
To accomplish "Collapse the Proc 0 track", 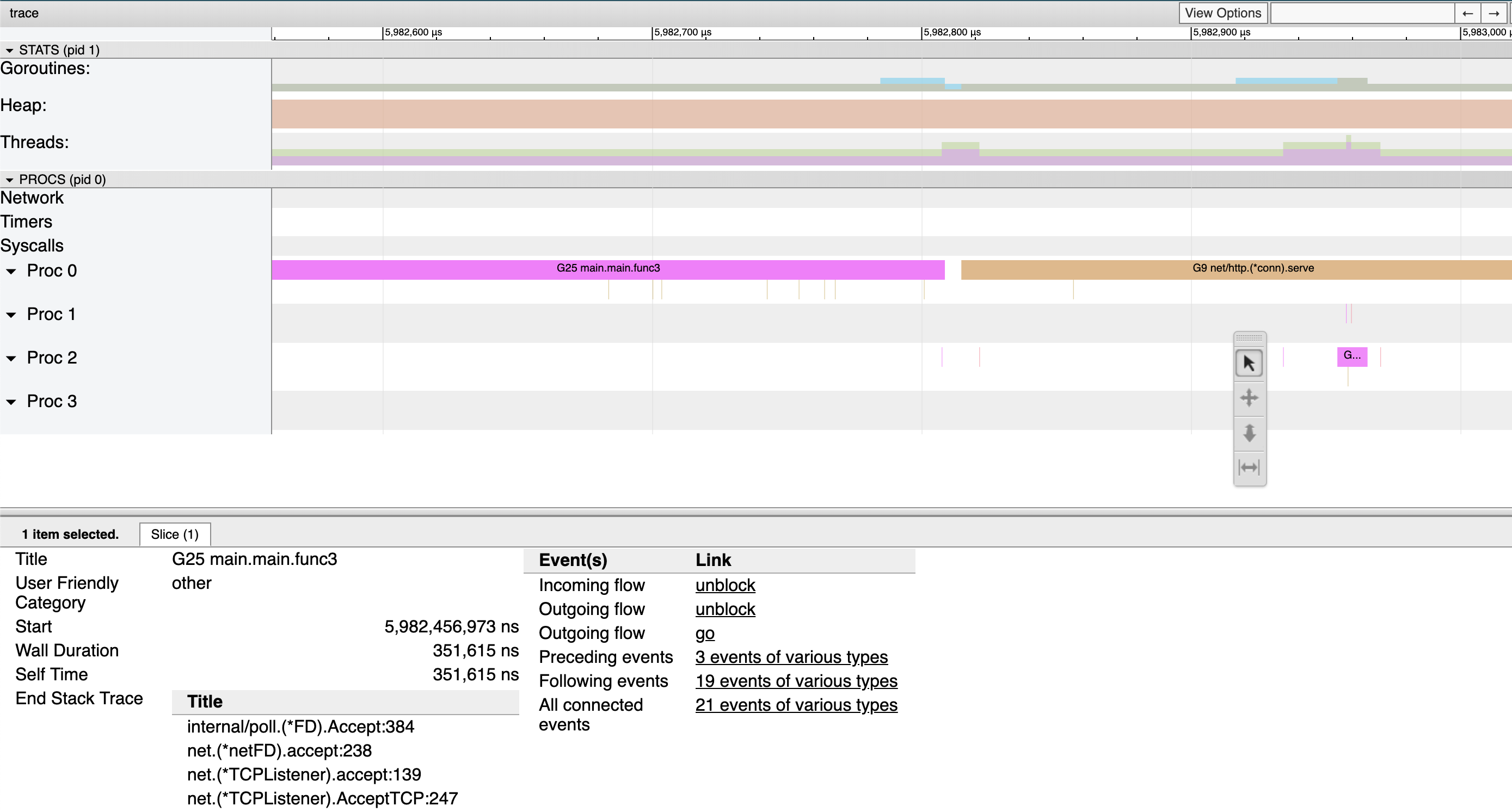I will (x=11, y=271).
